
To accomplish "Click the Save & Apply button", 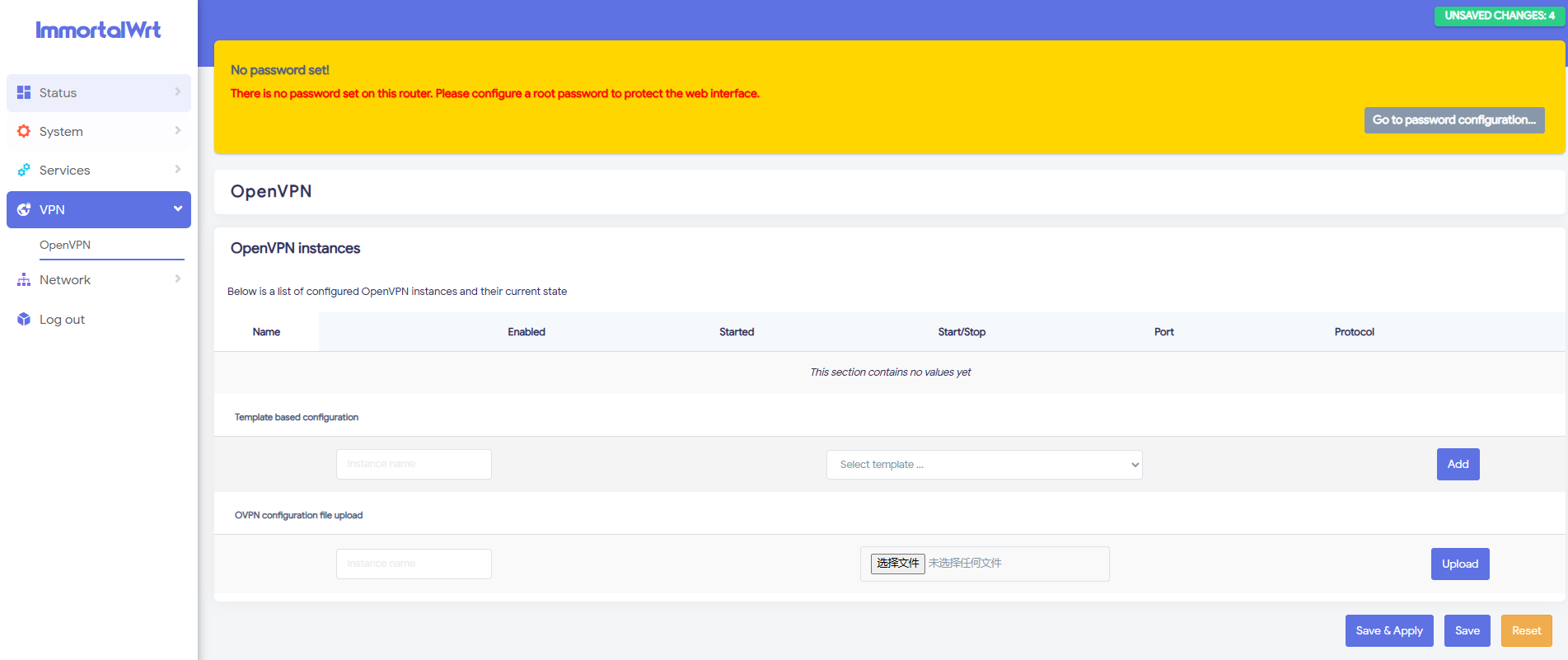I will click(1389, 630).
